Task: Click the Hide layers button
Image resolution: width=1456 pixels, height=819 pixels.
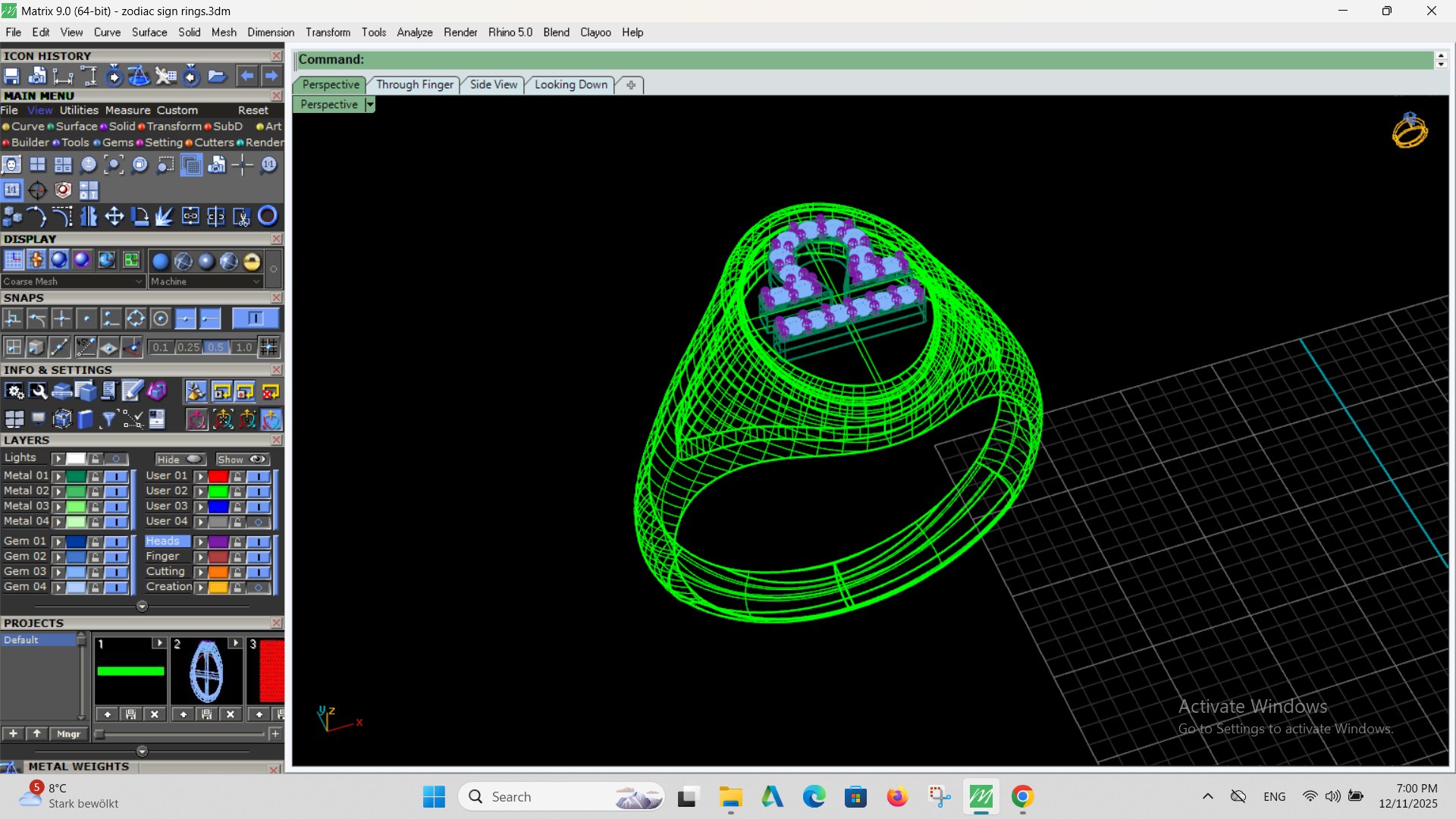Action: [180, 460]
